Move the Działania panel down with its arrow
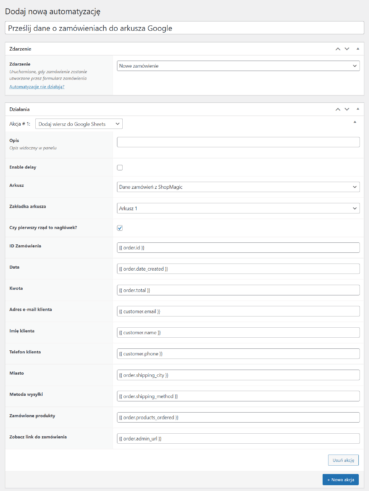This screenshot has height=491, width=369. (347, 109)
